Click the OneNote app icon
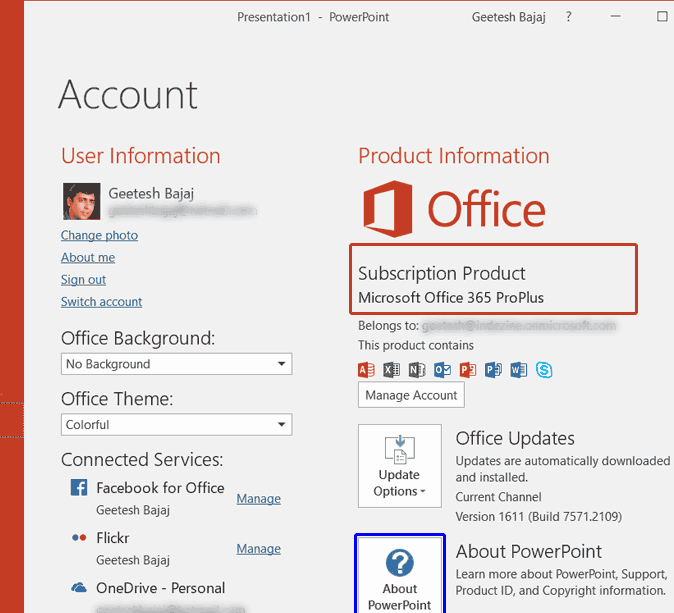The image size is (674, 613). click(x=417, y=370)
